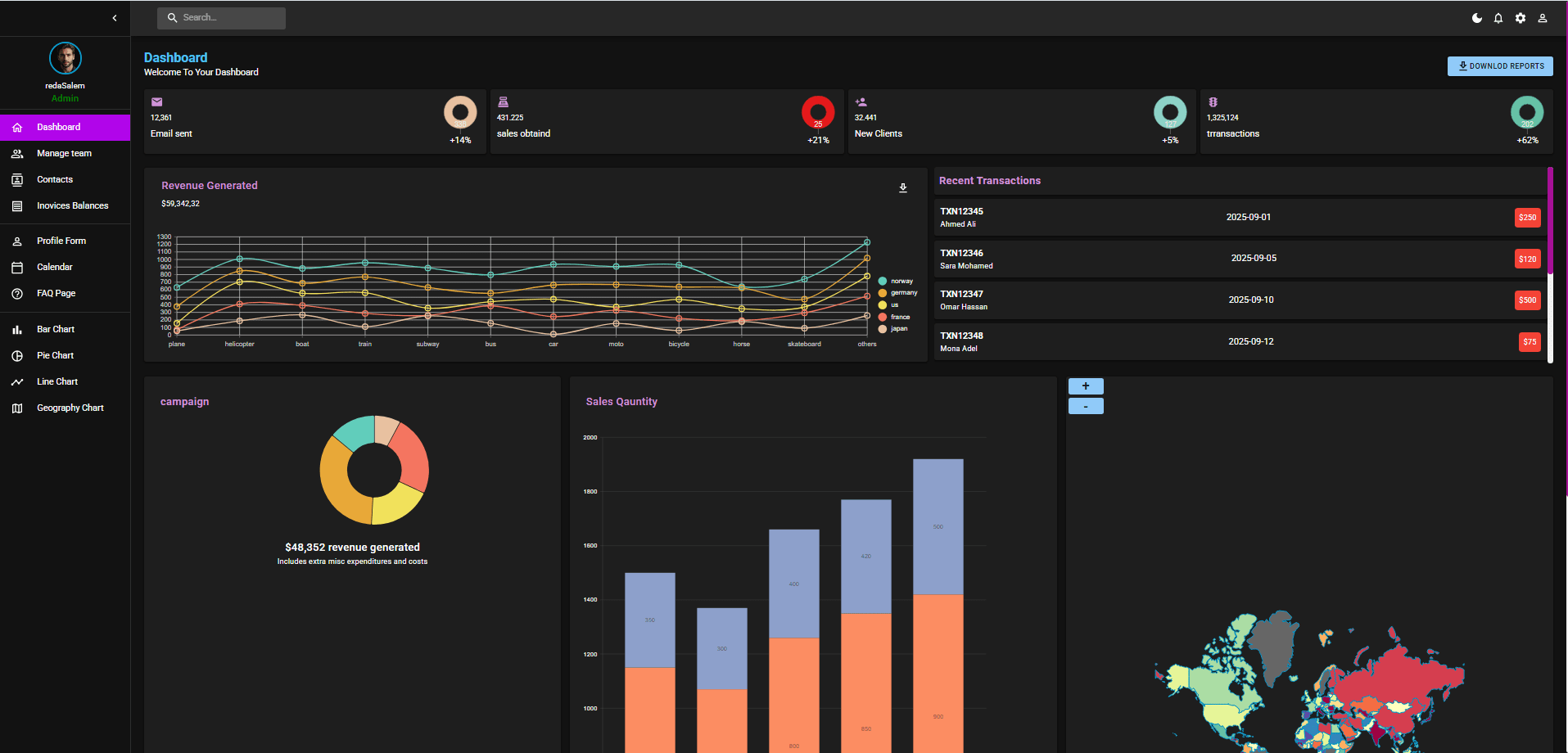Open the Line Chart page

coord(56,381)
